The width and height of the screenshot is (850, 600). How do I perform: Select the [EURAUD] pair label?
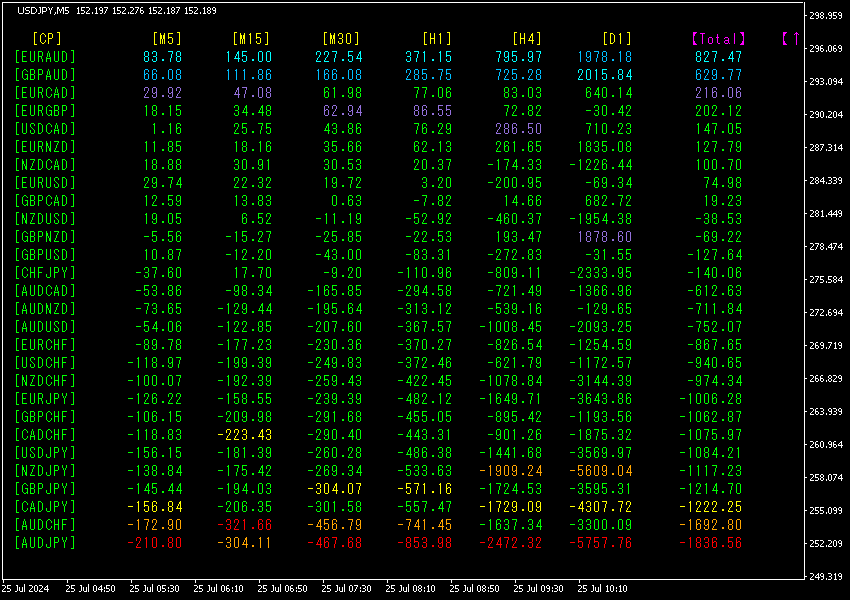point(45,57)
